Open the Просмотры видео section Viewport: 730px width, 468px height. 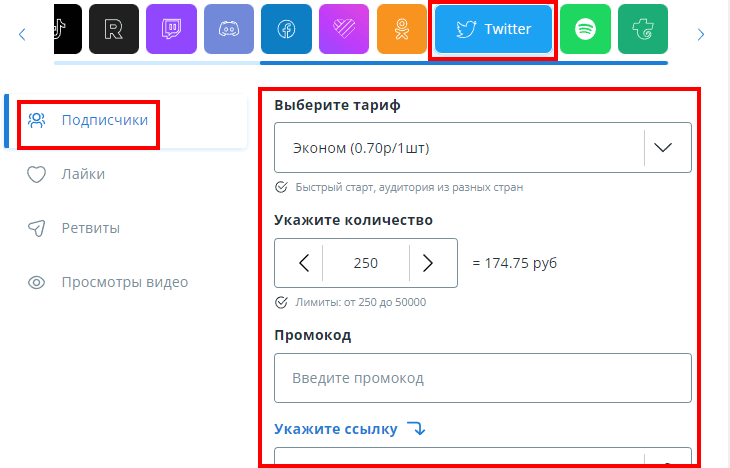coord(126,282)
